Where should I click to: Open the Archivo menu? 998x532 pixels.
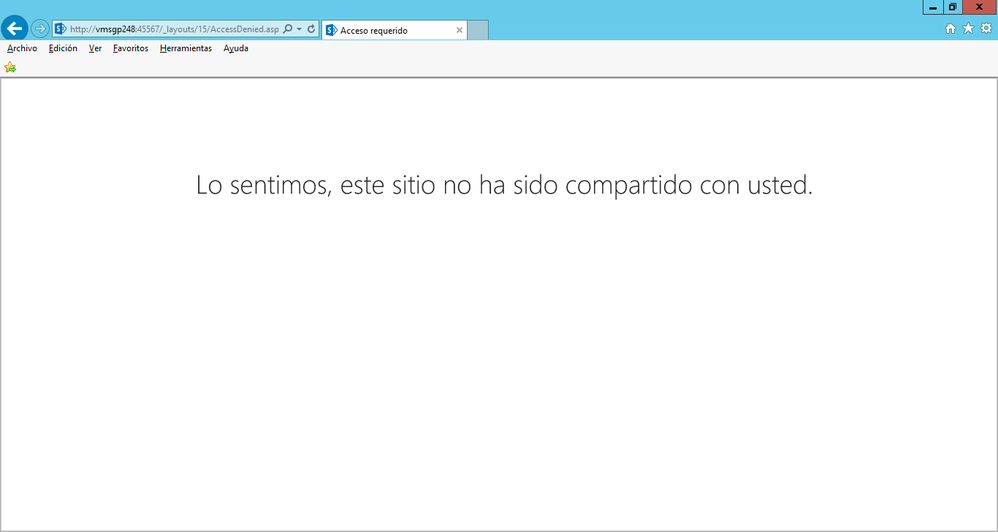(x=22, y=48)
